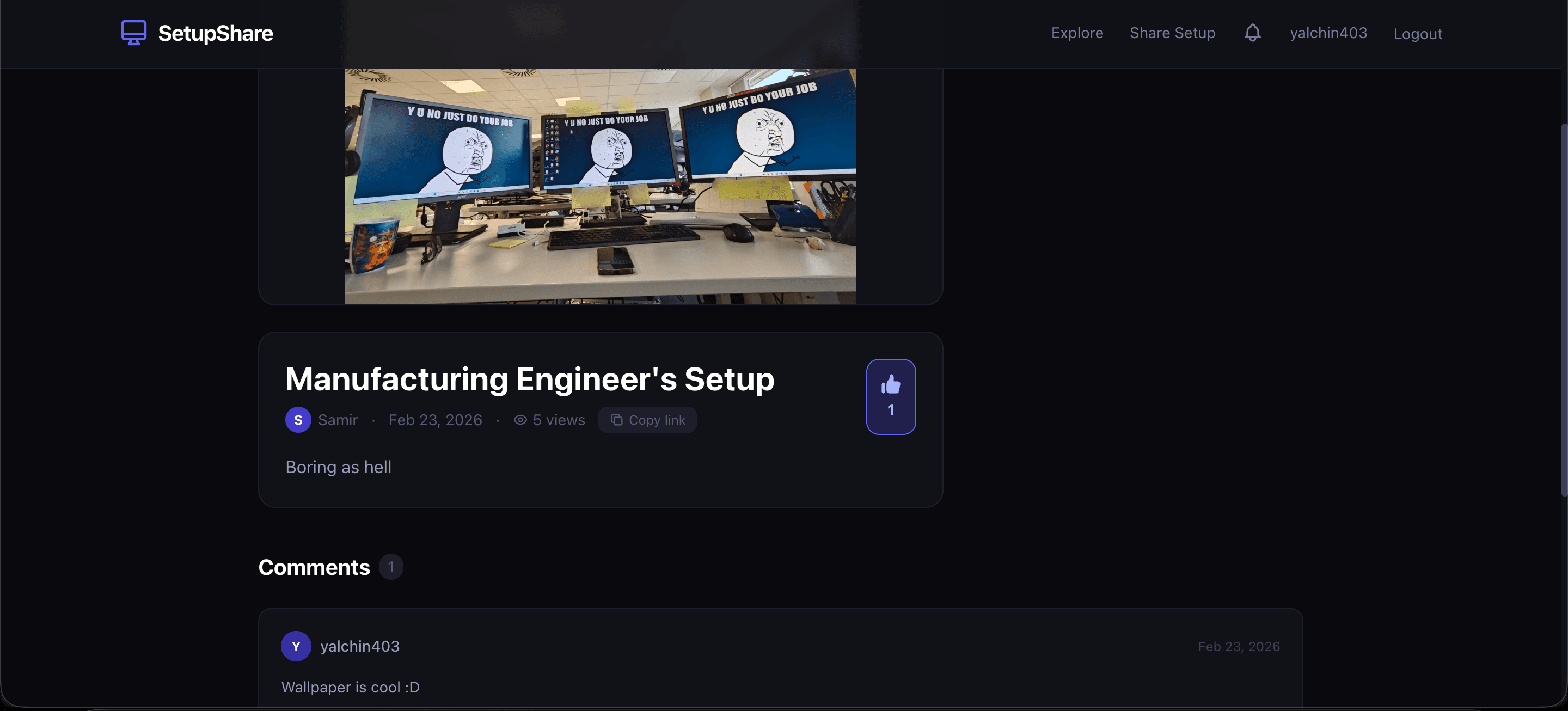Click the title 'Manufacturing Engineer's Setup'
The image size is (1568, 711).
click(530, 378)
